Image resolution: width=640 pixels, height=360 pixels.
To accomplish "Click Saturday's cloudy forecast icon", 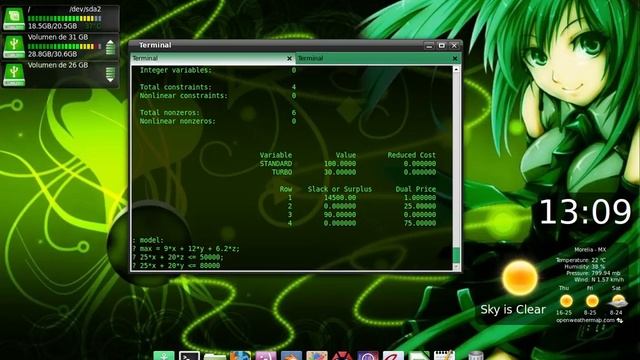I will (618, 301).
